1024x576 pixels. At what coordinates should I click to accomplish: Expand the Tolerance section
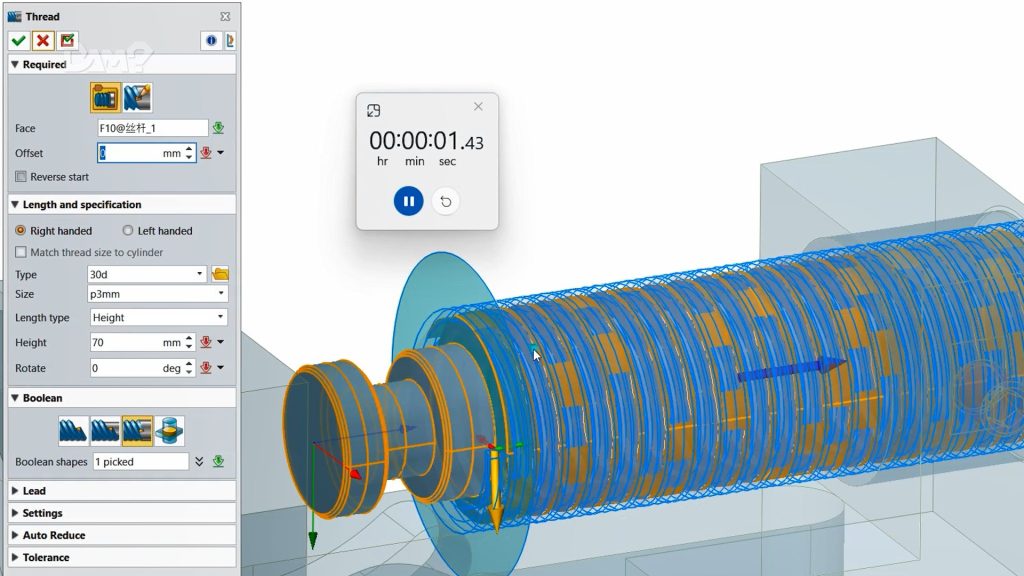pos(46,557)
